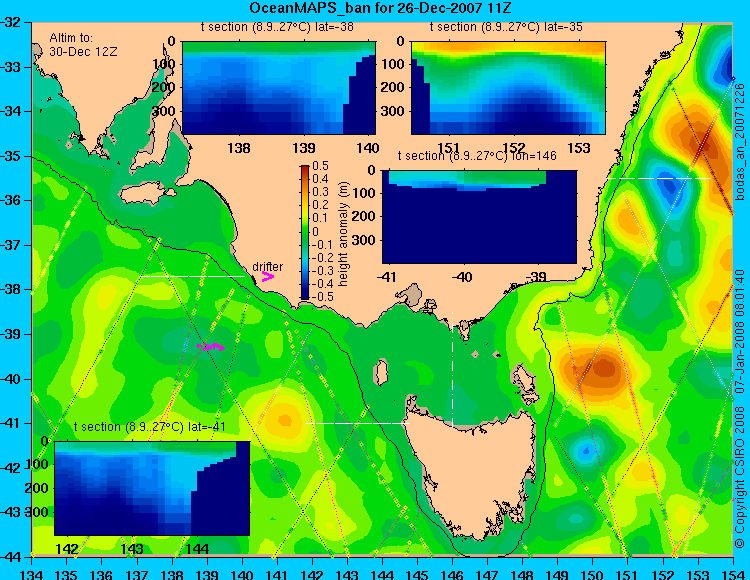750x580 pixels.
Task: Click the 138 tick of the lat=-38 inset
Action: (x=239, y=148)
